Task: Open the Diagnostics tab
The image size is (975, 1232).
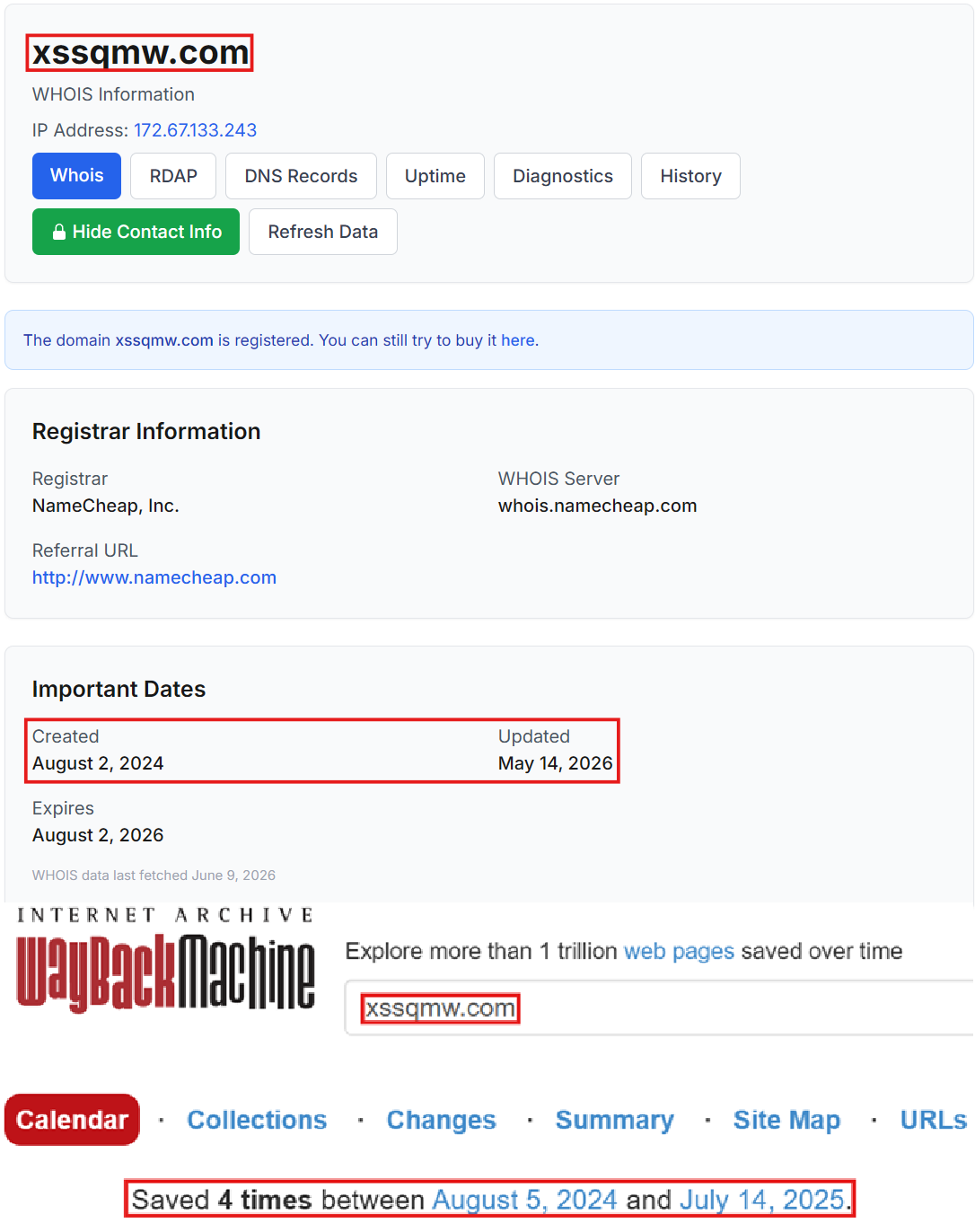Action: coord(563,176)
